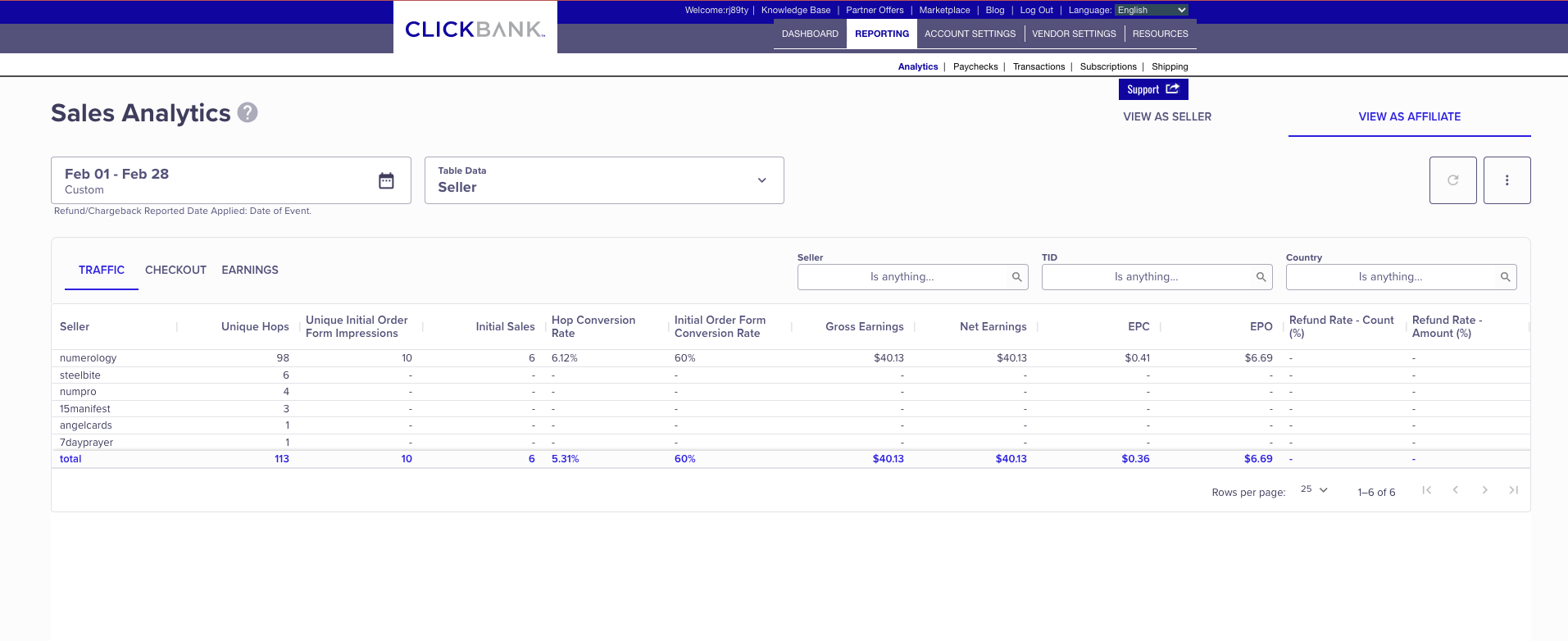This screenshot has width=1568, height=641.
Task: Select the 15manifest seller row
Action: (790, 409)
